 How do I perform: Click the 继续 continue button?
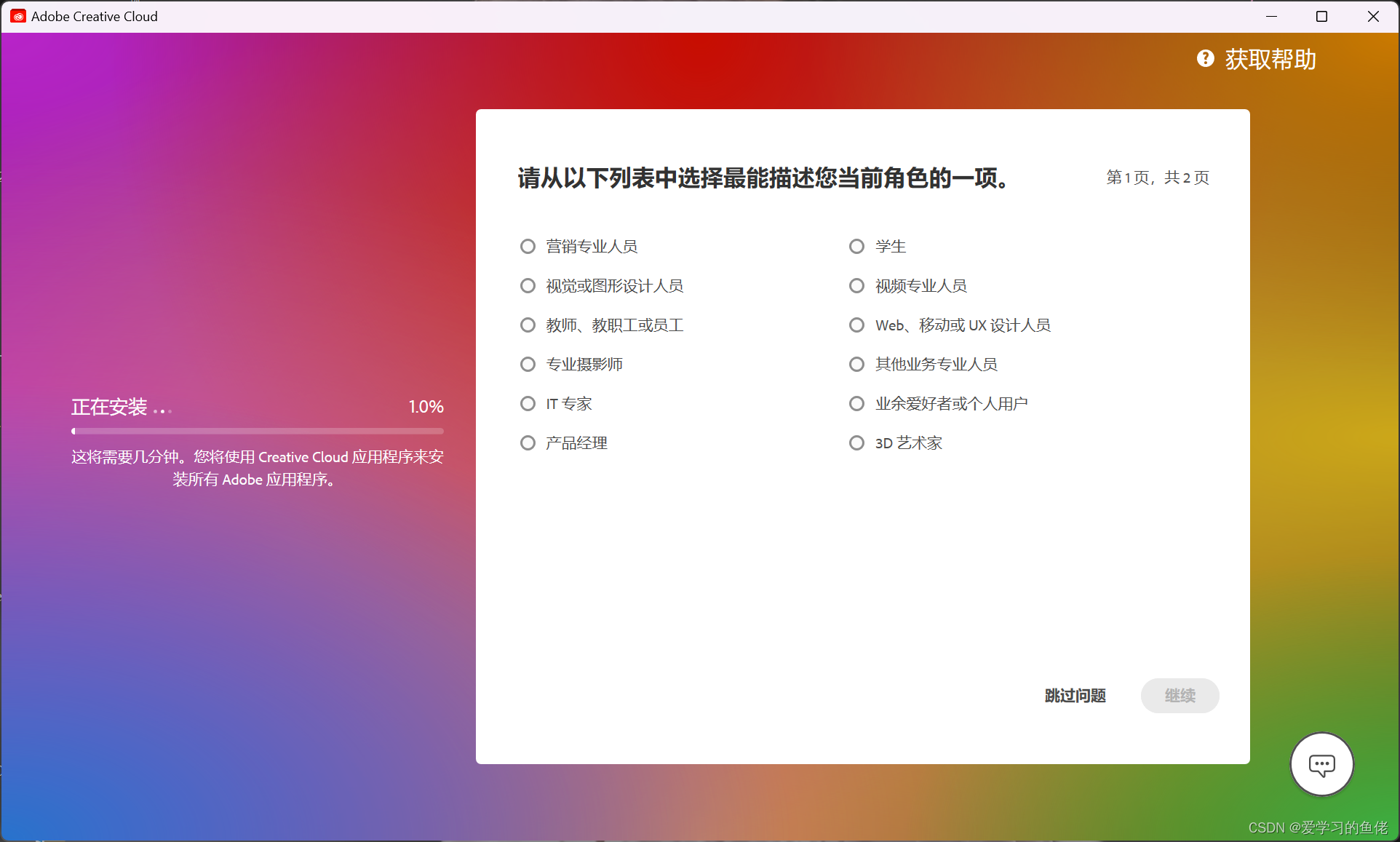click(1180, 696)
